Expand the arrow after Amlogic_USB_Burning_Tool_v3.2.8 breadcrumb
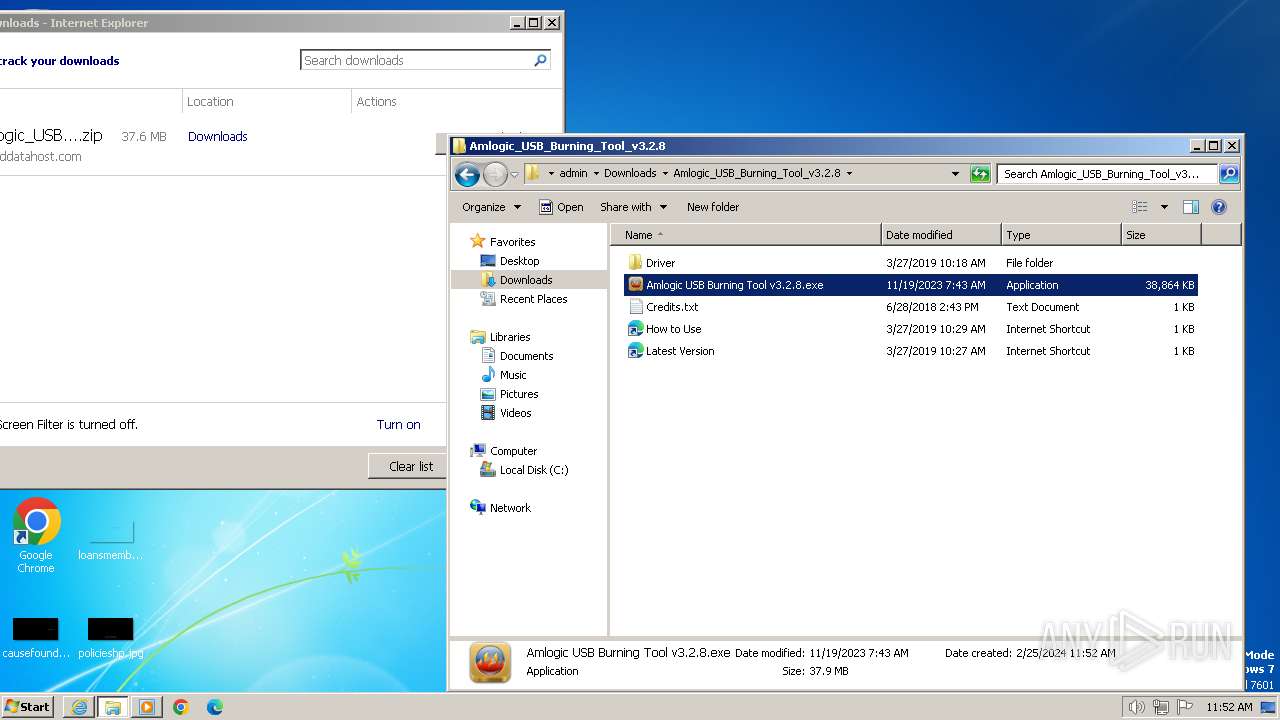 [850, 173]
